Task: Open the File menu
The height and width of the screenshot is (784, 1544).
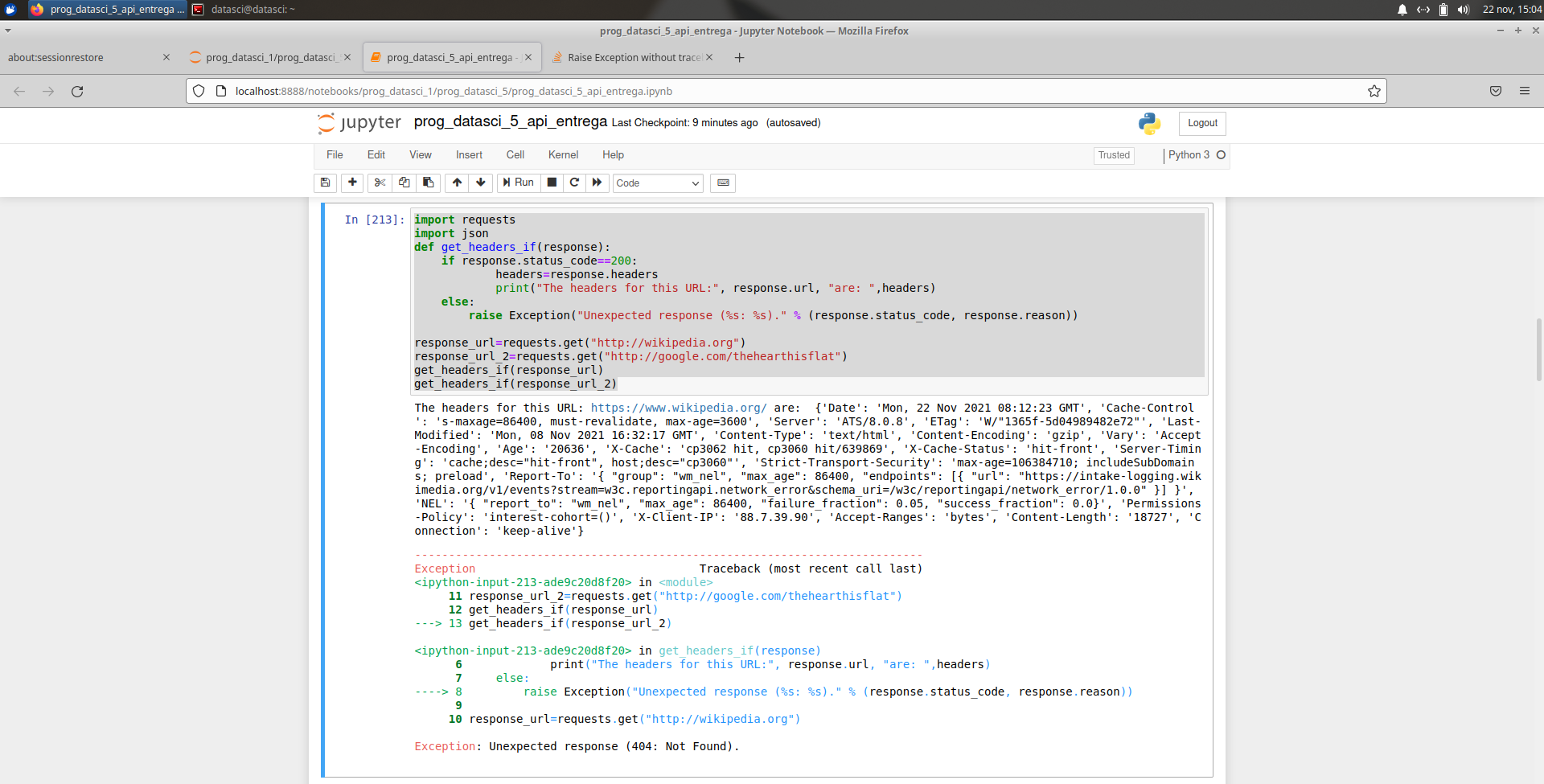Action: 335,155
